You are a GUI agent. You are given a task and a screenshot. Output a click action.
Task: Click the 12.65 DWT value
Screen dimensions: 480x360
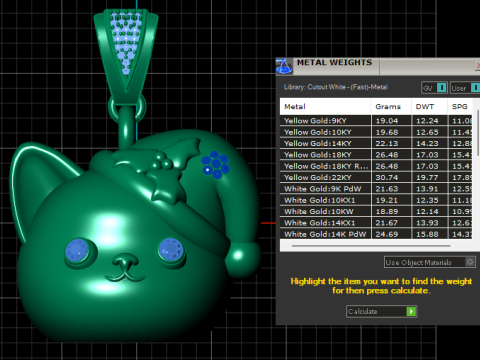coord(427,132)
